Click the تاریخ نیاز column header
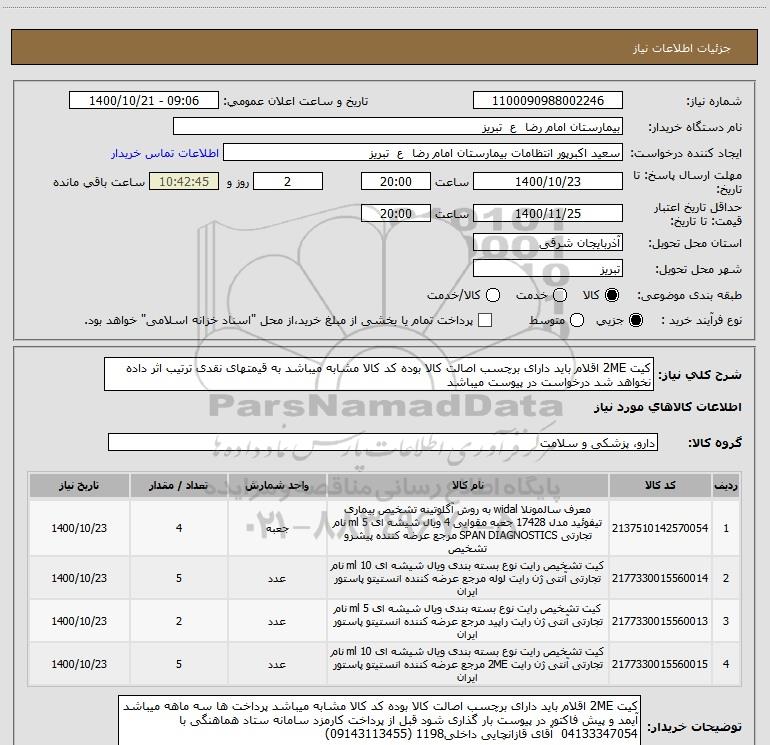 [79, 485]
